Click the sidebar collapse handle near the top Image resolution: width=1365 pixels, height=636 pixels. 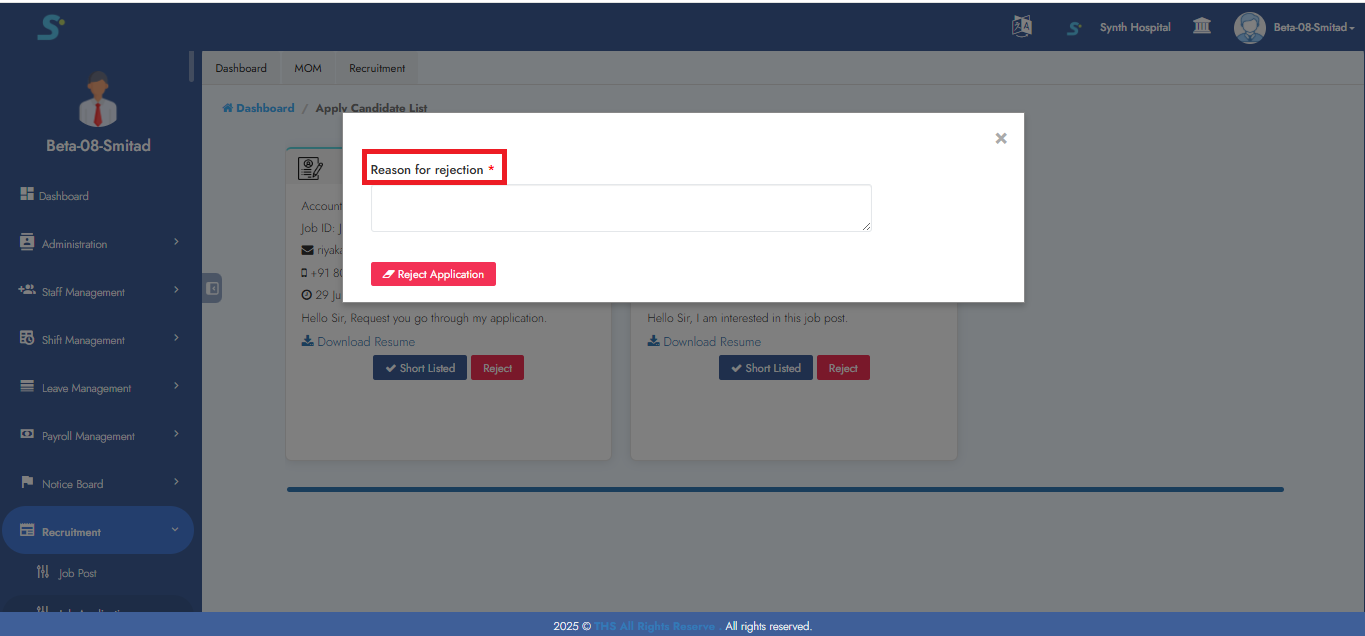211,288
